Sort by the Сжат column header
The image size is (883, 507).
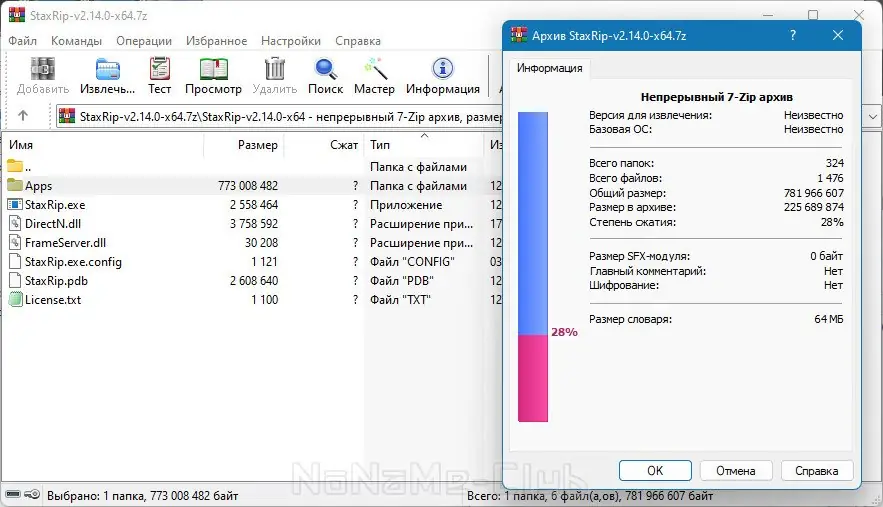point(324,145)
